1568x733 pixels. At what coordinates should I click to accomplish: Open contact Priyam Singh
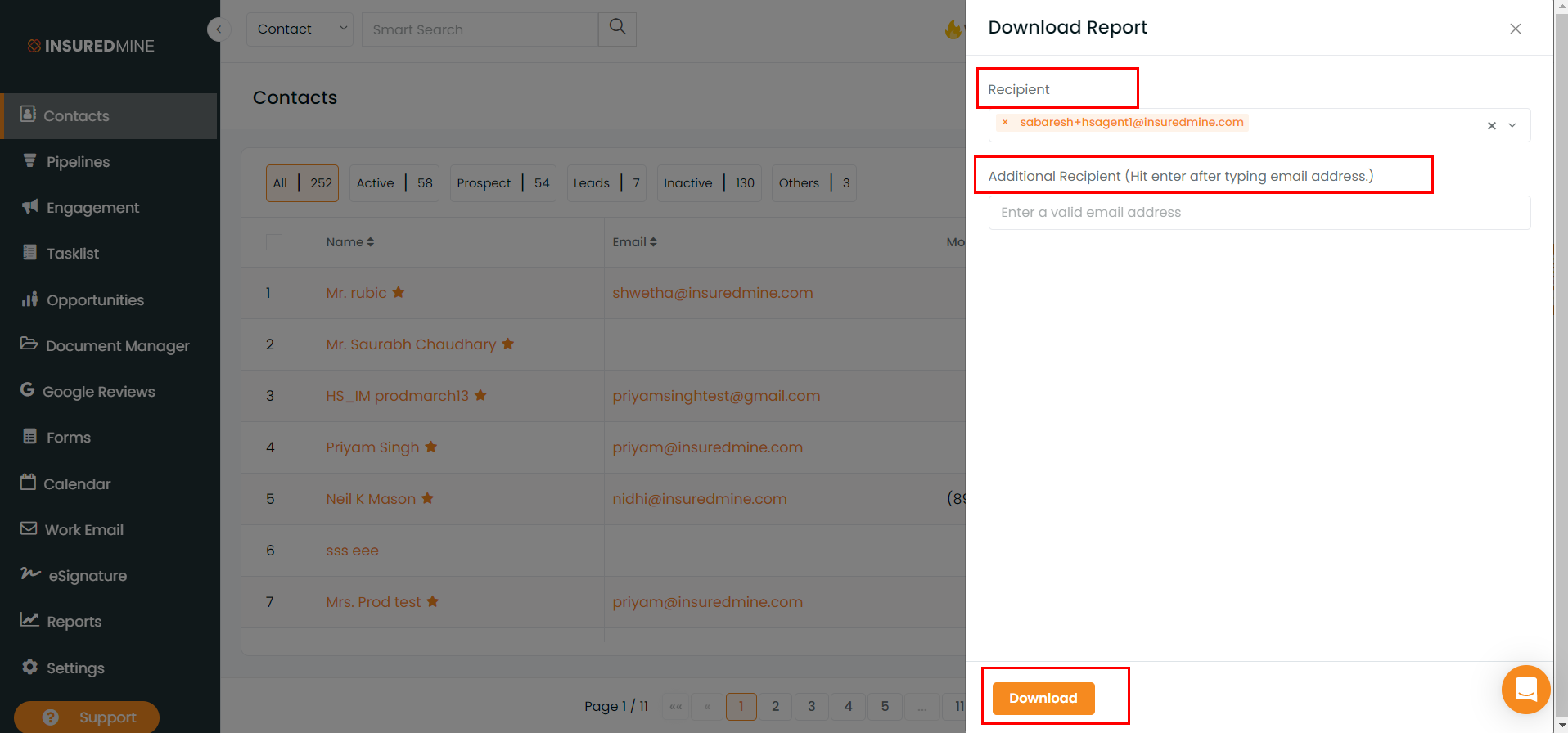(x=372, y=447)
